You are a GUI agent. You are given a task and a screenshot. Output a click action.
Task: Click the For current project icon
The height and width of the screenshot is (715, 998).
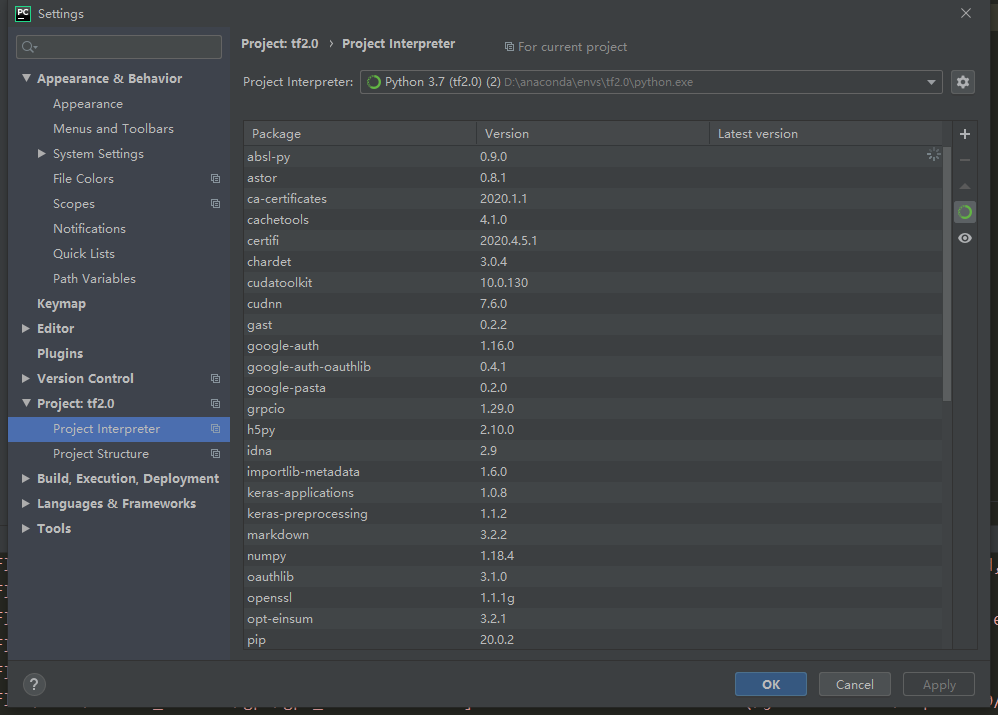click(x=509, y=47)
